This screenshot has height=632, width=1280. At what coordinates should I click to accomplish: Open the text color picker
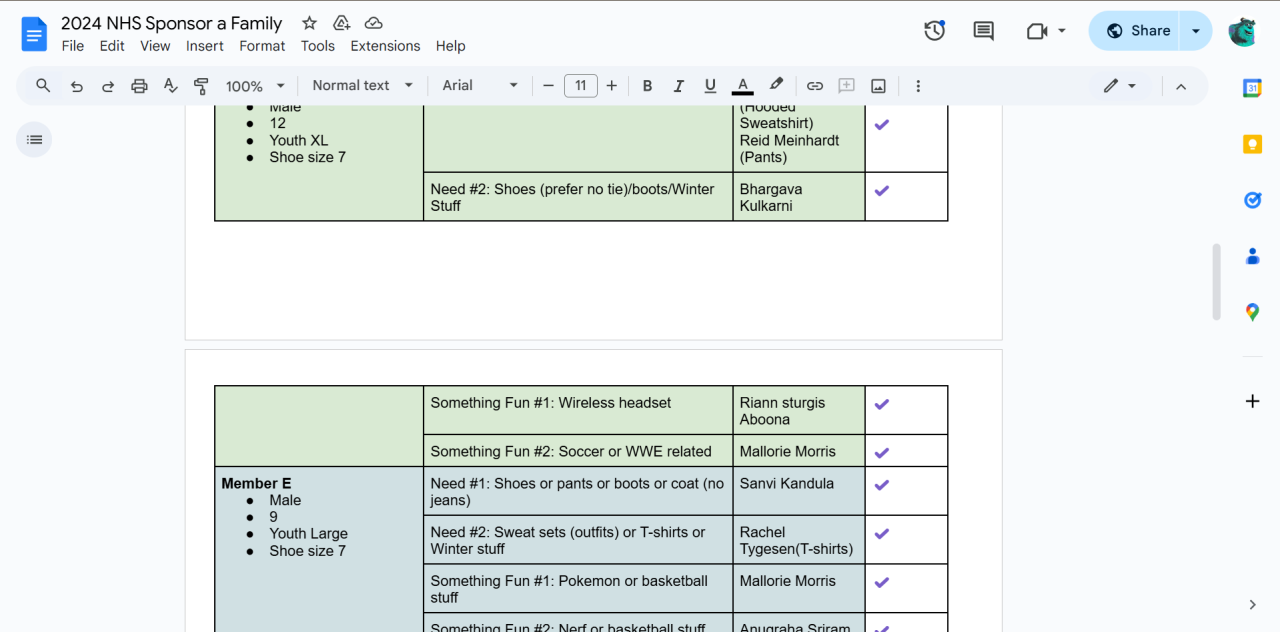coord(742,86)
